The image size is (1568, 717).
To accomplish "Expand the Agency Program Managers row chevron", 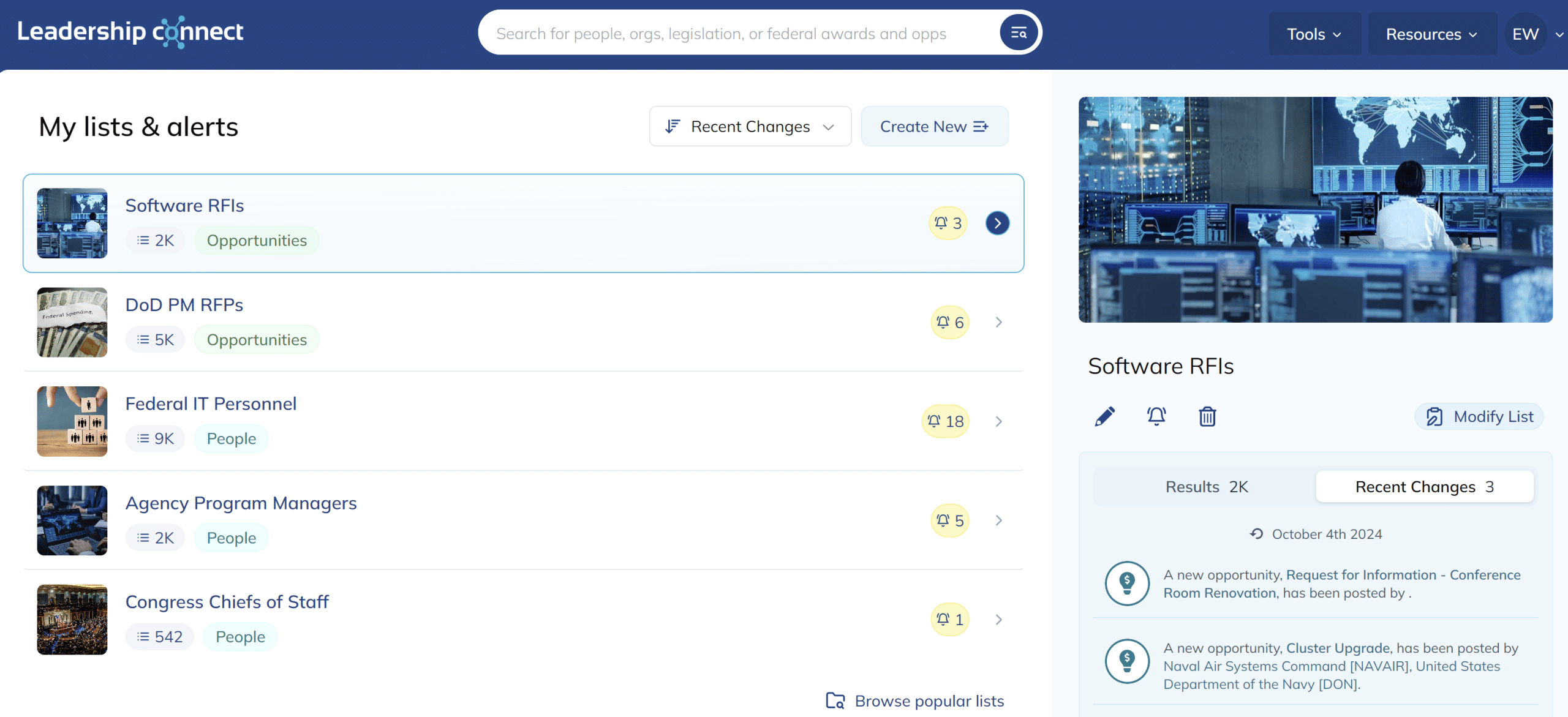I will click(x=999, y=520).
